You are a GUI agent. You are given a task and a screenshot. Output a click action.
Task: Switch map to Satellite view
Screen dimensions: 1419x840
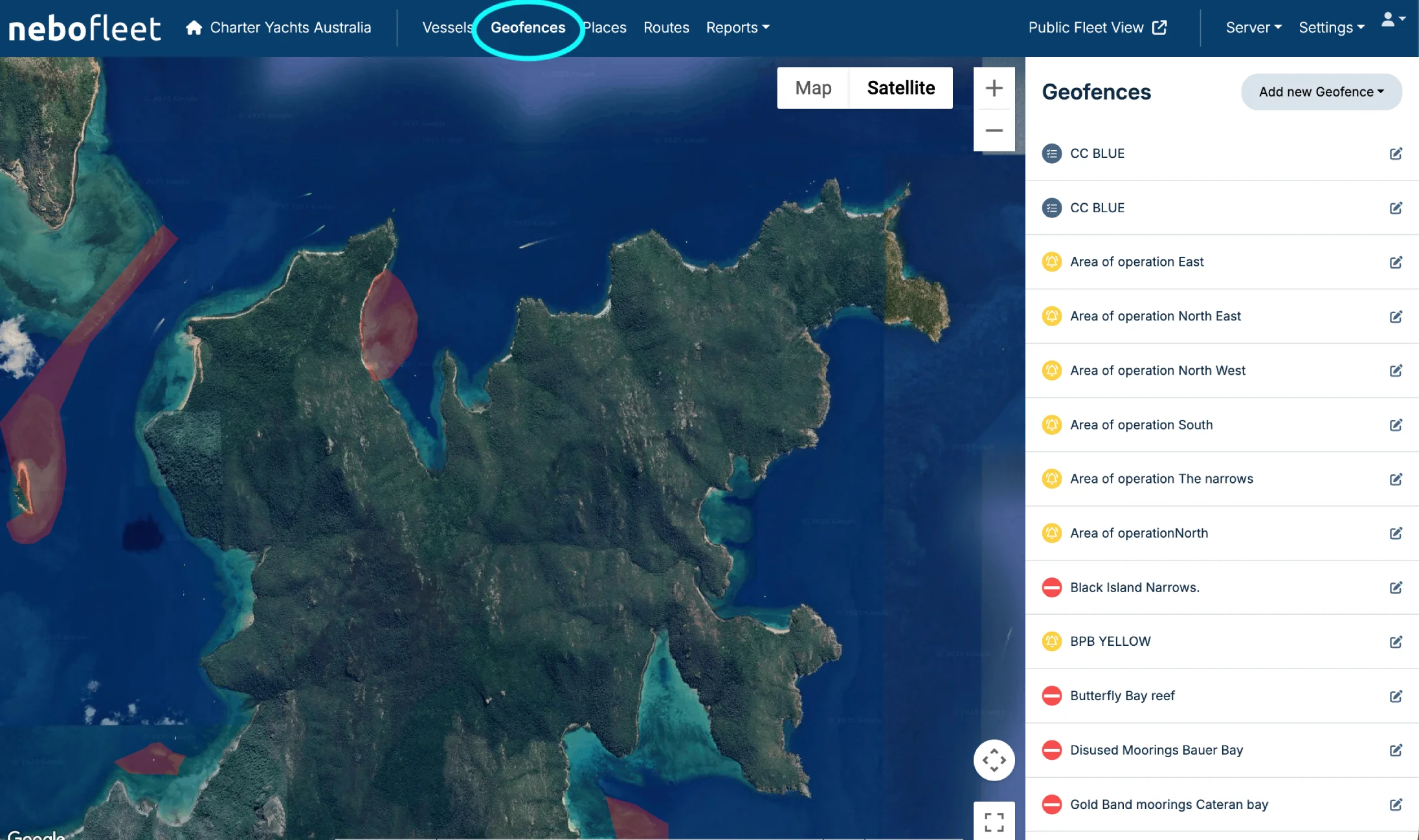pos(900,88)
